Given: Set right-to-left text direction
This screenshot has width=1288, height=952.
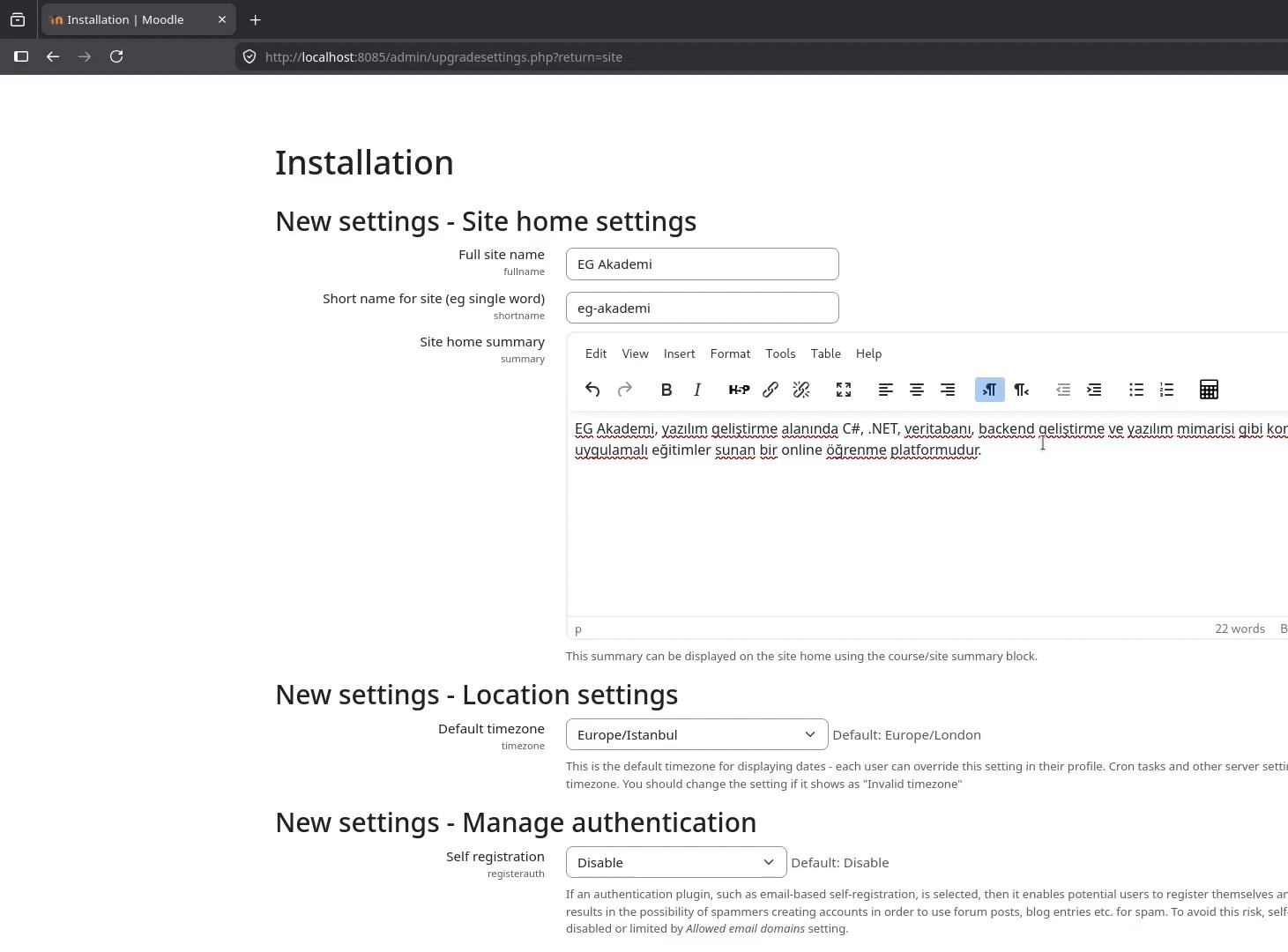Looking at the screenshot, I should pos(1021,390).
